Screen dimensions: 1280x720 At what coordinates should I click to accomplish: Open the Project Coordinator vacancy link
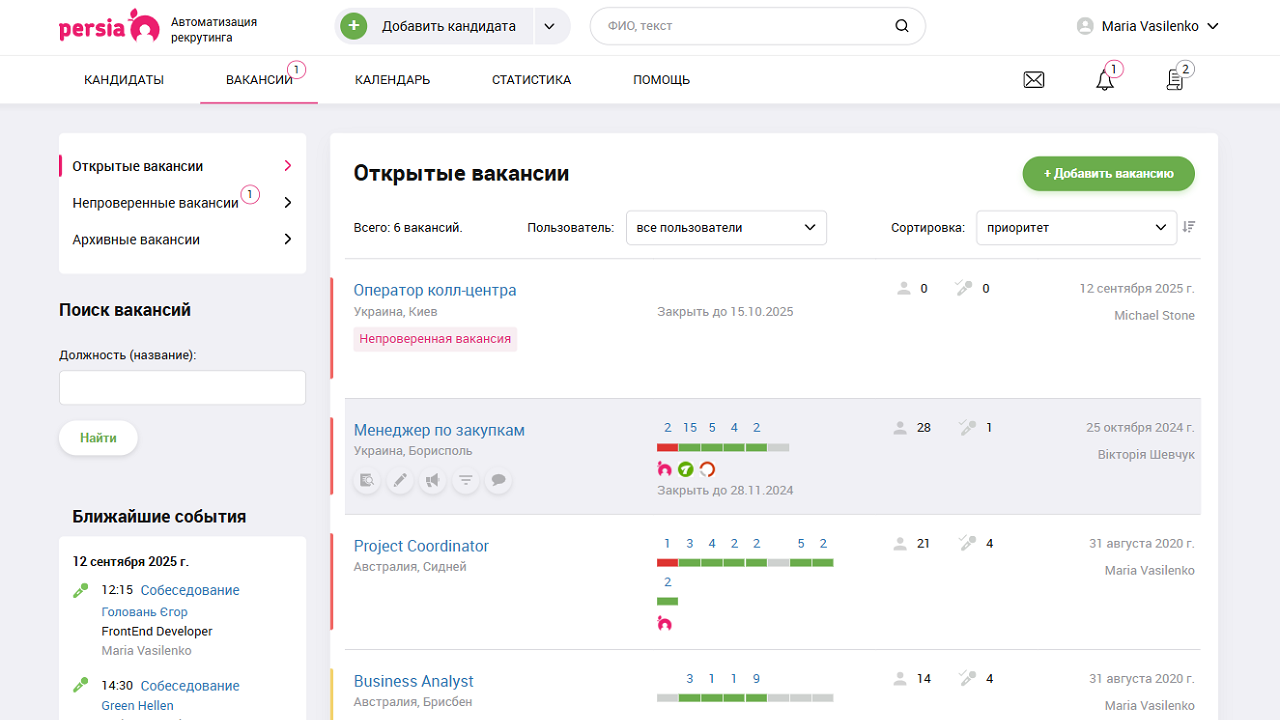[421, 546]
